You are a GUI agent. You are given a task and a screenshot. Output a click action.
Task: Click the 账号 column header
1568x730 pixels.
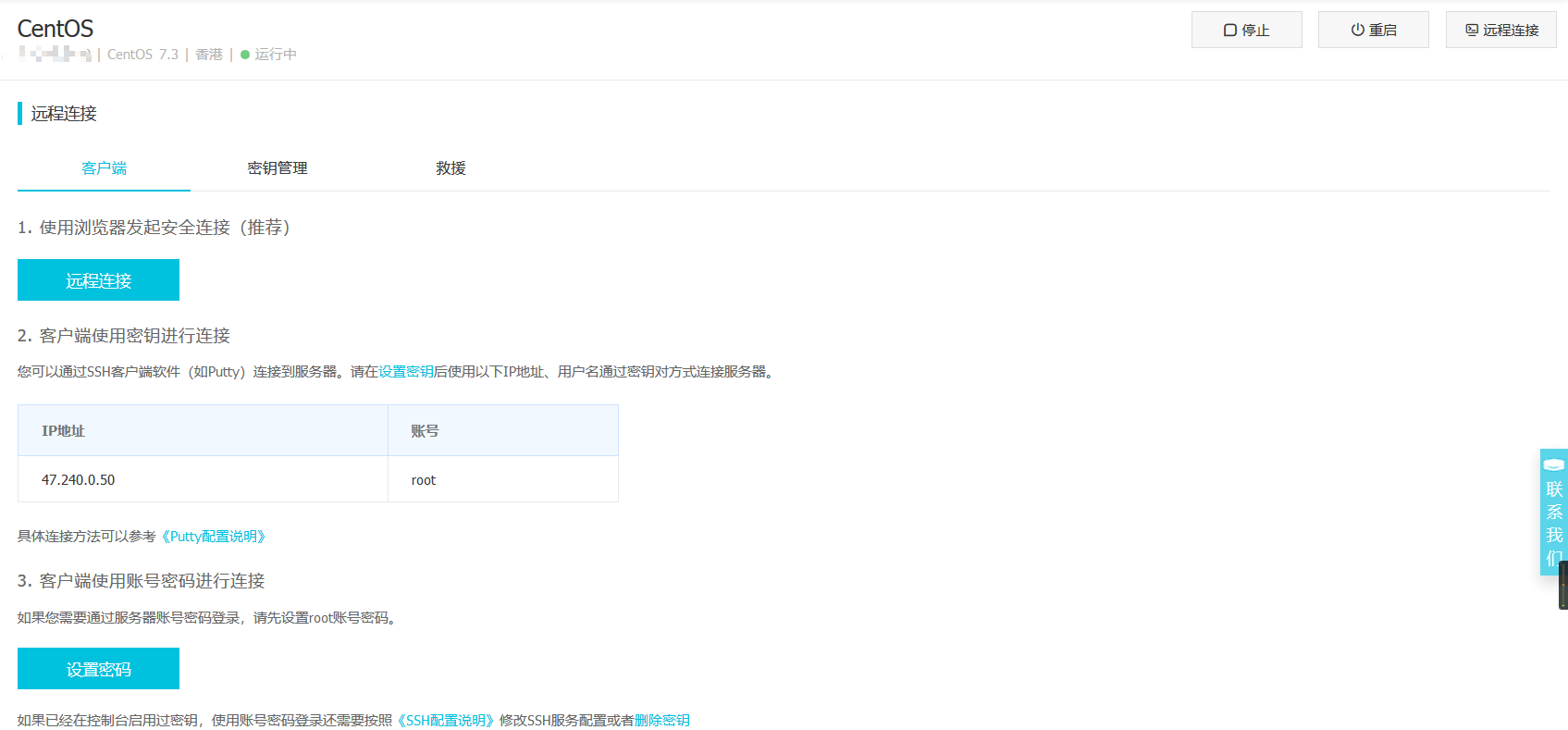pos(425,431)
